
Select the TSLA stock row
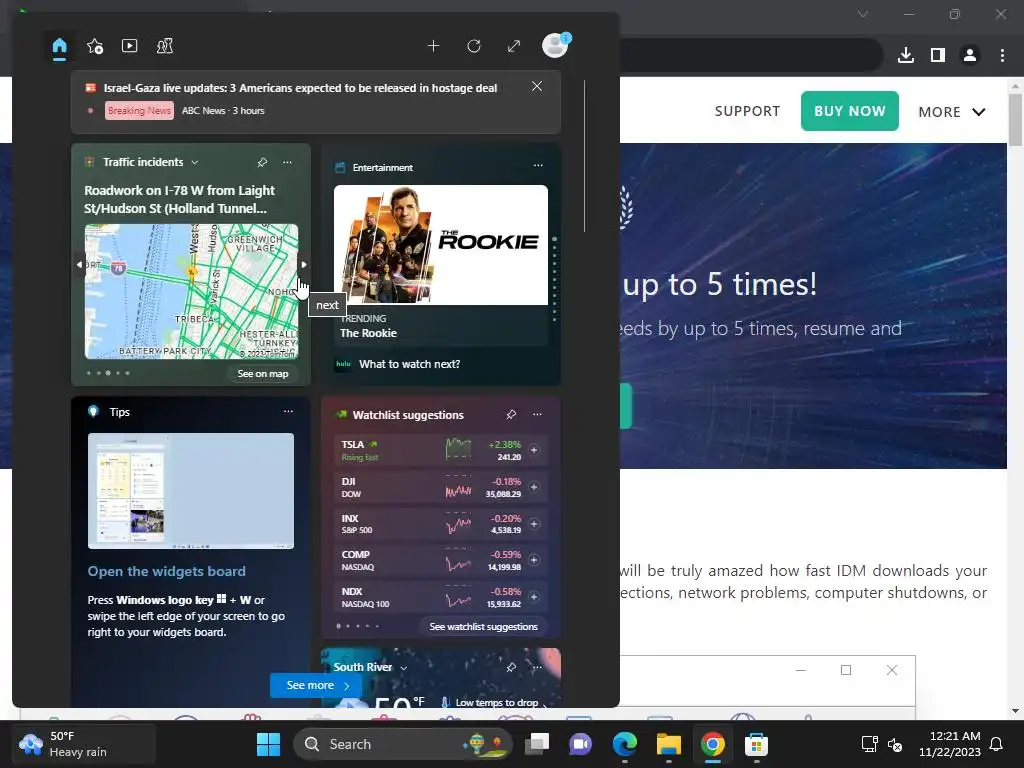441,450
